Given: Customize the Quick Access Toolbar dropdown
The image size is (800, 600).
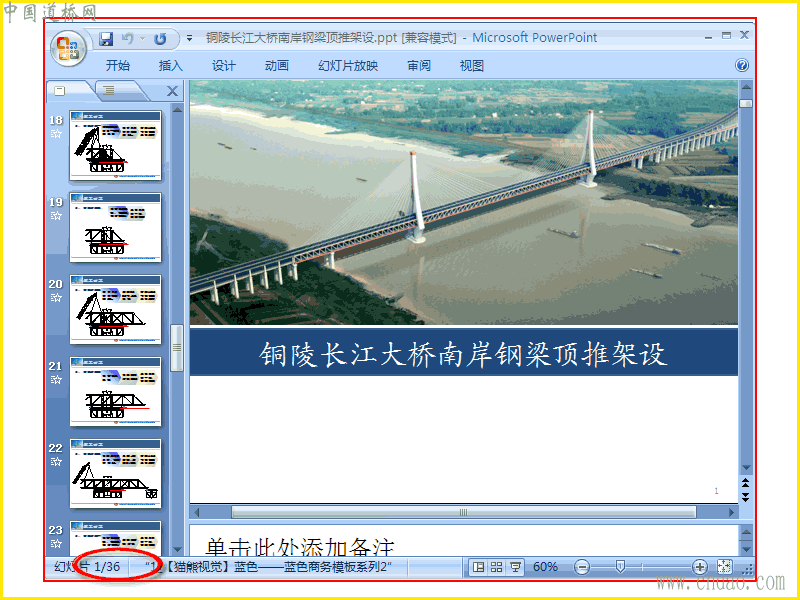Looking at the screenshot, I should 189,38.
